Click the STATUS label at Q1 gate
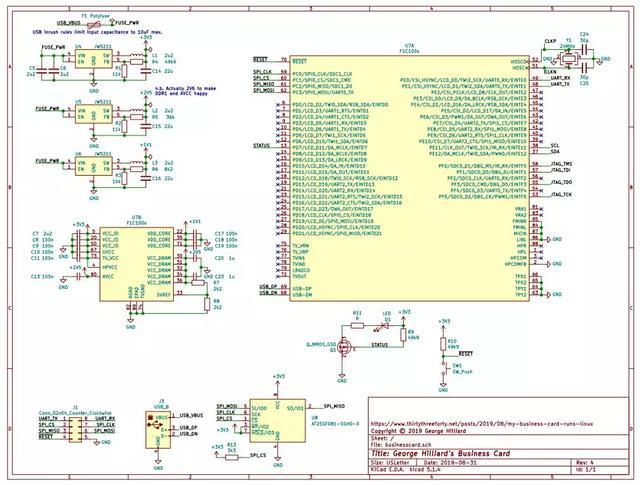The image size is (640, 485). pos(379,345)
